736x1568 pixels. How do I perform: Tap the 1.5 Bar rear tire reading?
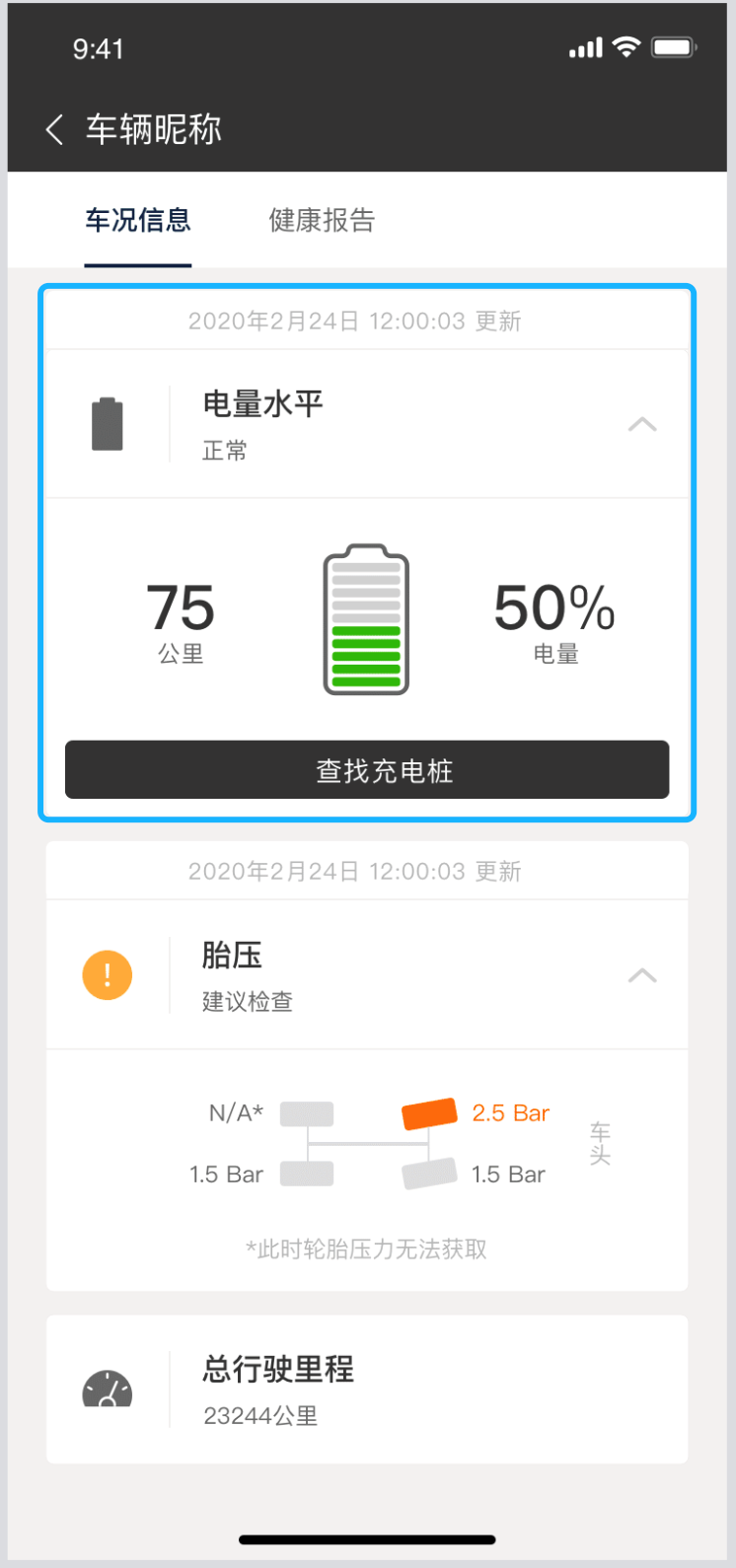227,1175
